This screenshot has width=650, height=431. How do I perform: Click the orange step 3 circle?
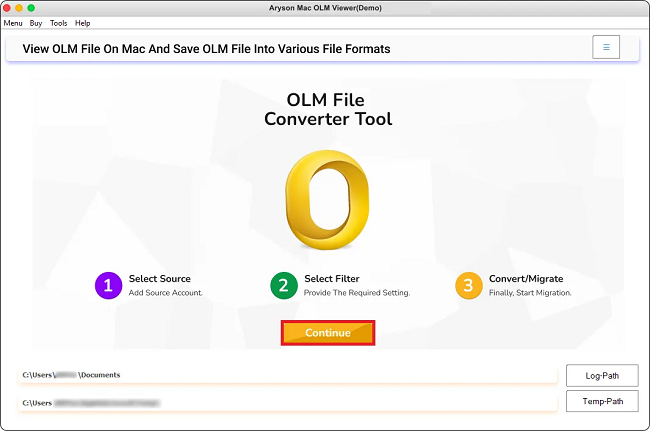pyautogui.click(x=468, y=286)
